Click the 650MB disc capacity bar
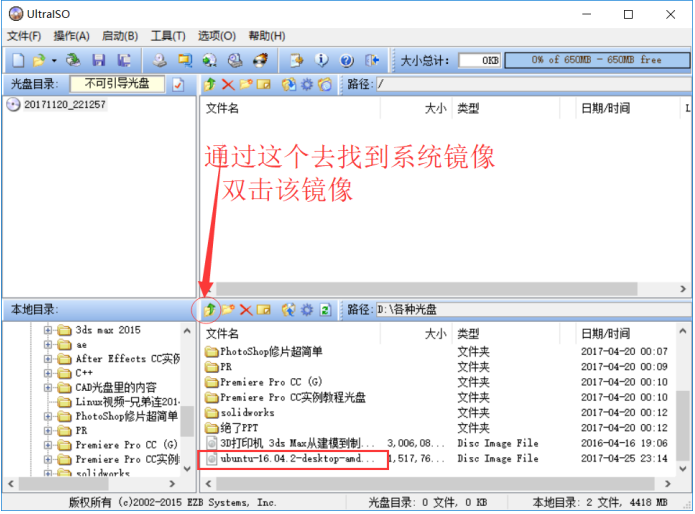 (x=597, y=60)
